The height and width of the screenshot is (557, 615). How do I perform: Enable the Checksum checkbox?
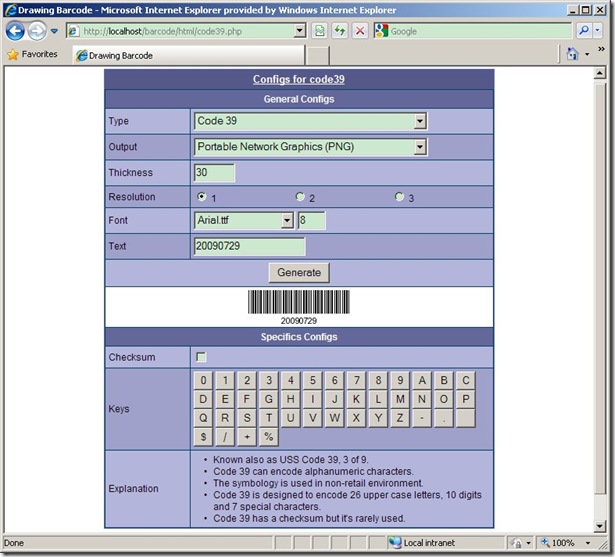coord(201,357)
